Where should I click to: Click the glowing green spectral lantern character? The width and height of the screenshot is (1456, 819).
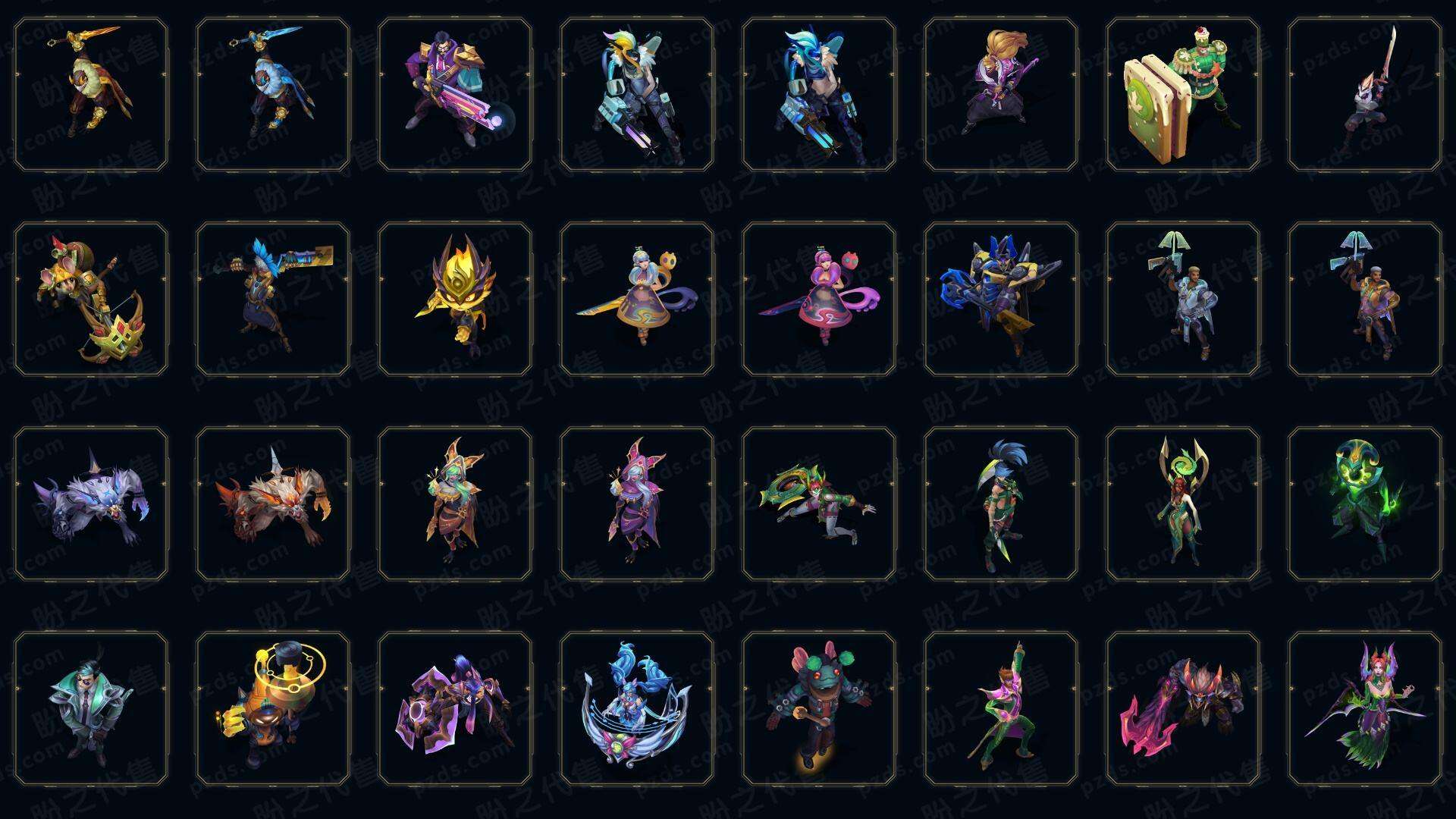click(1365, 504)
